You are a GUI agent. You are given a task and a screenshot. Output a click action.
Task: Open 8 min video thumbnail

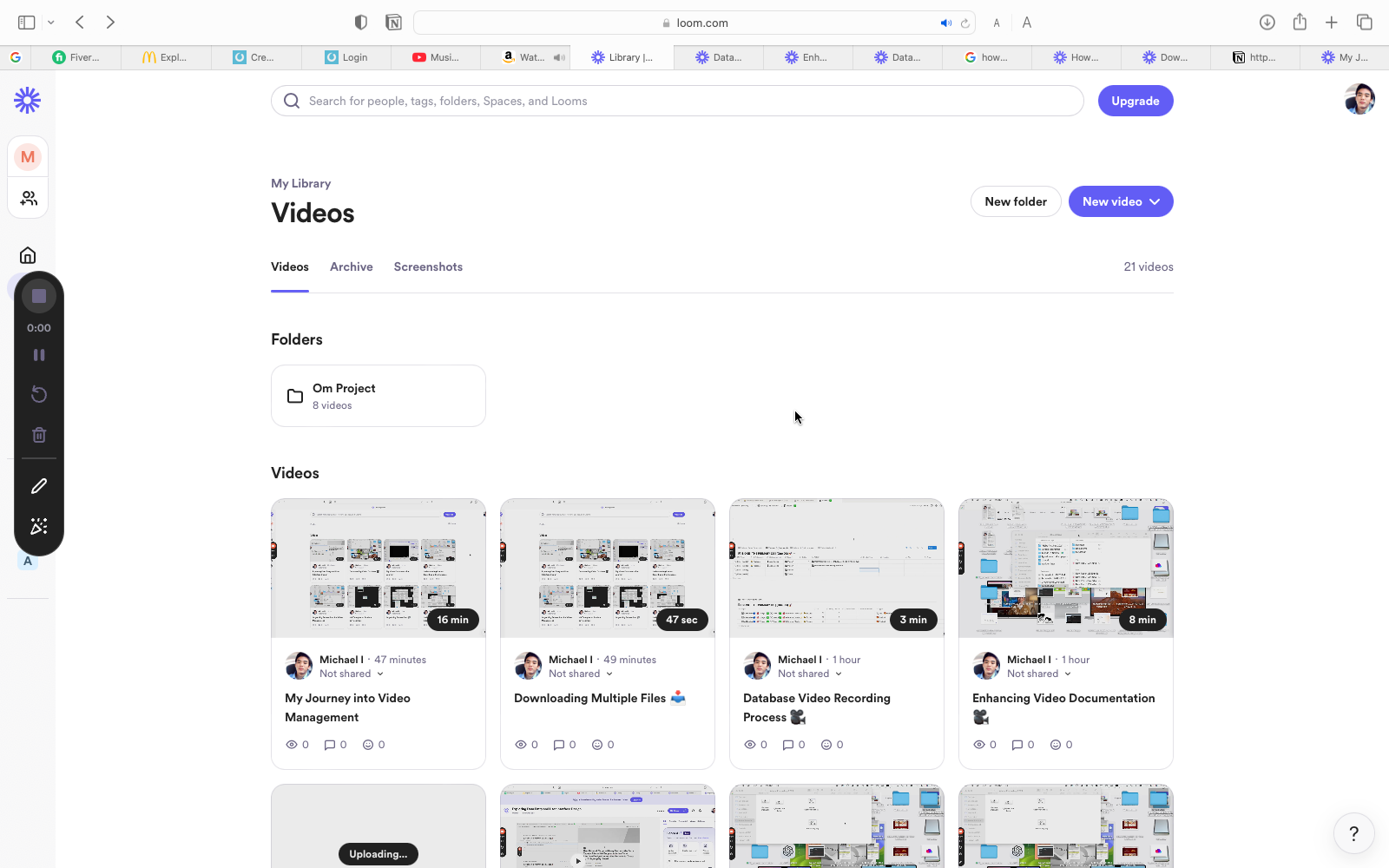(1066, 569)
